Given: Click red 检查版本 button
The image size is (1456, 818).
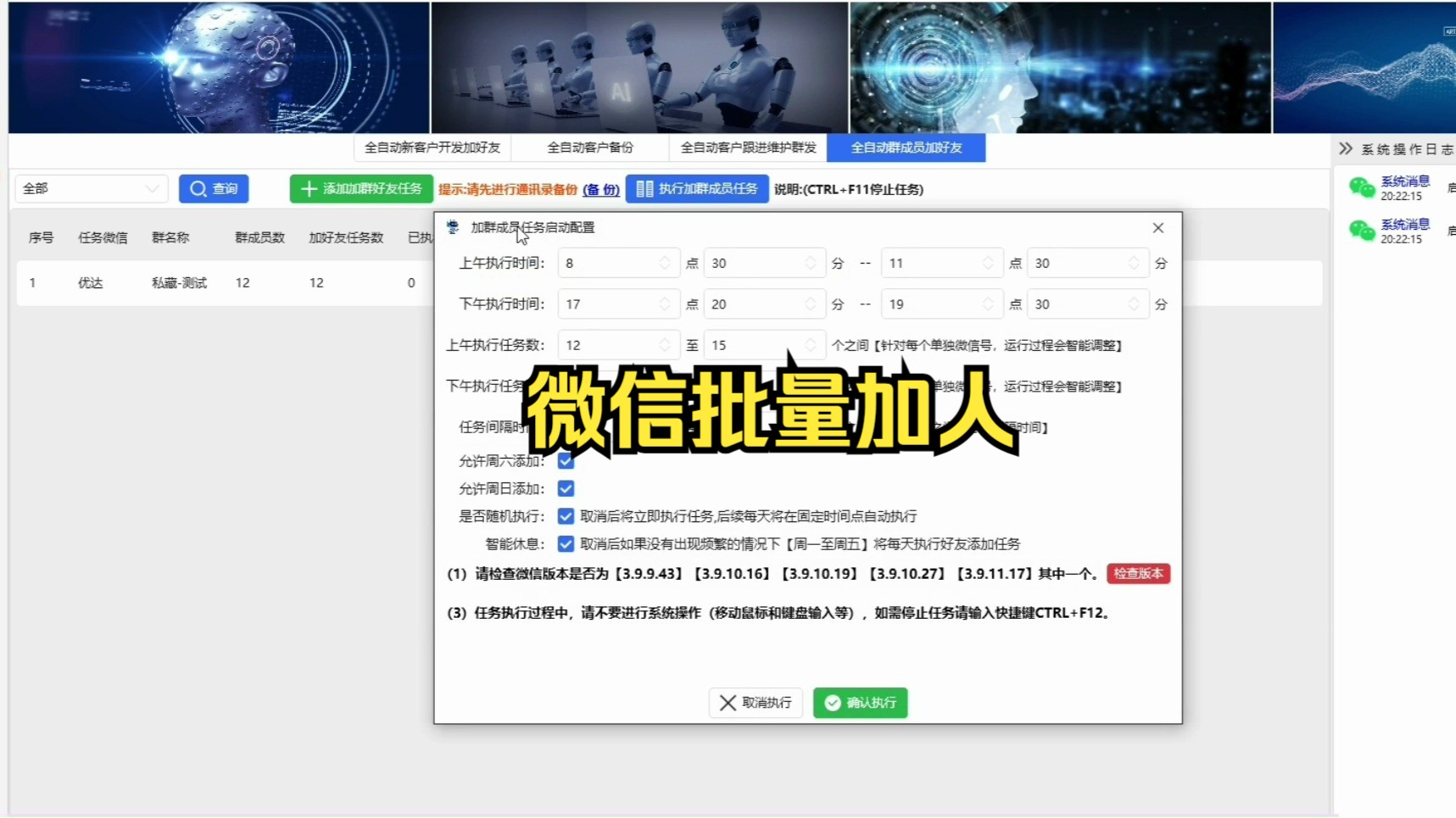Looking at the screenshot, I should [x=1138, y=574].
